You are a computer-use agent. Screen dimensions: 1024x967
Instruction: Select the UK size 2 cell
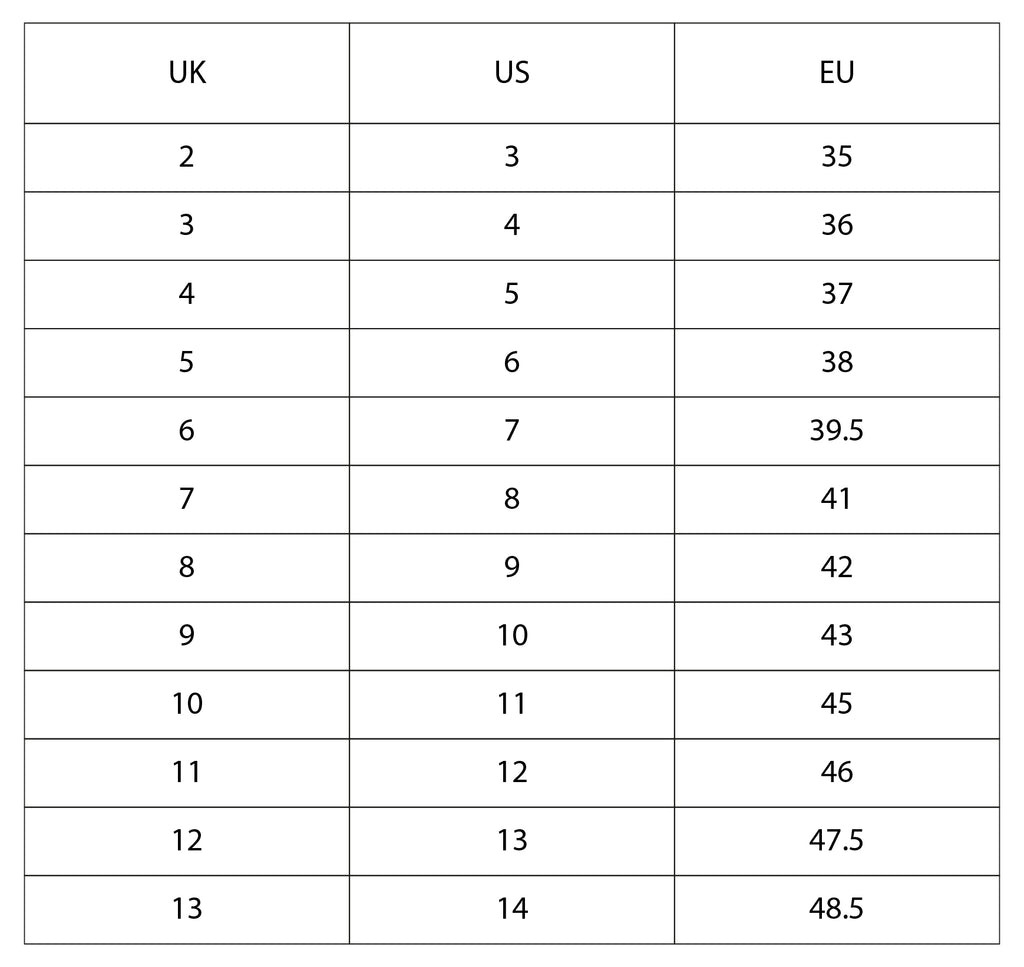tap(187, 157)
